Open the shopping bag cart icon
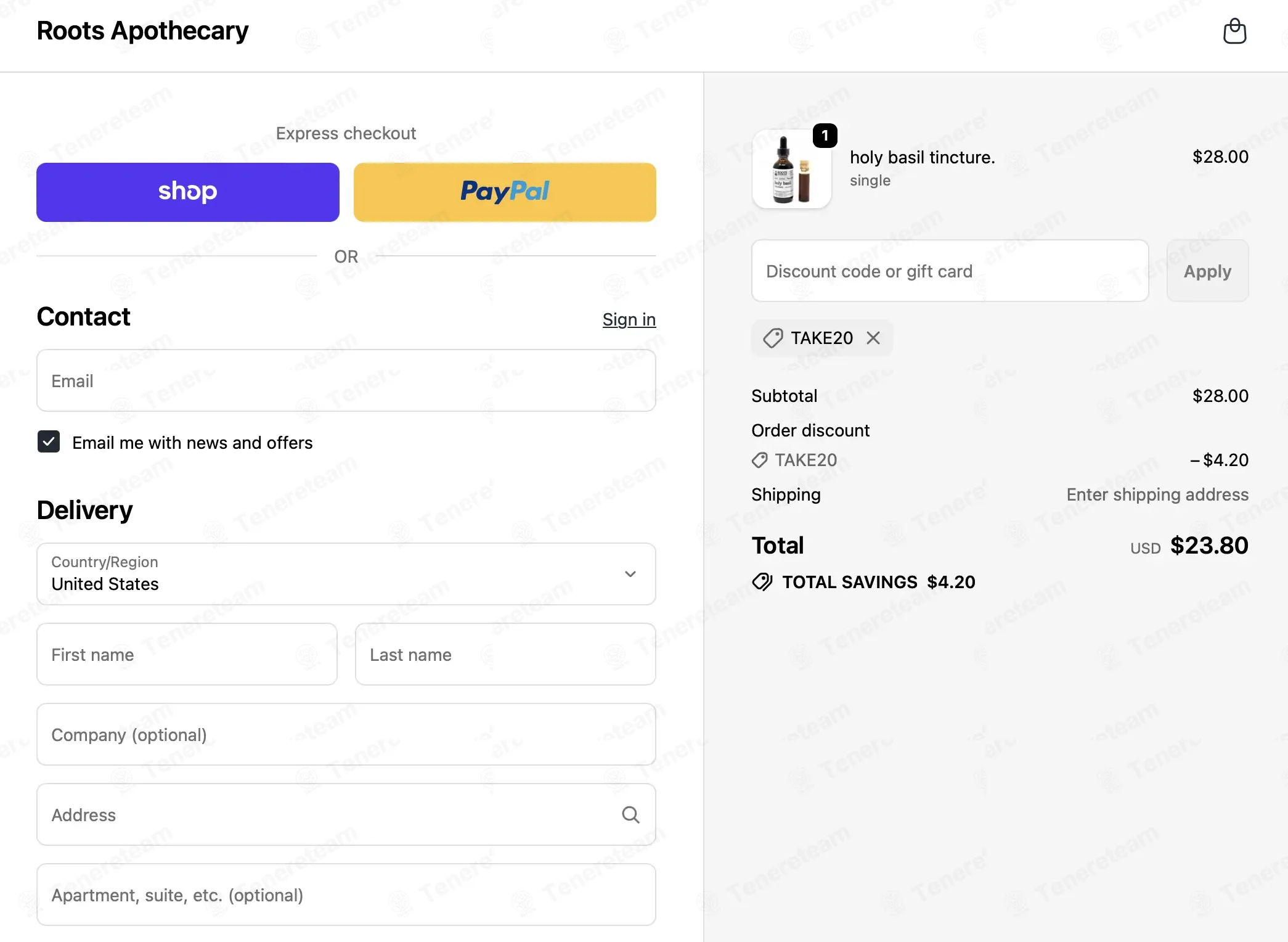1288x942 pixels. 1234,31
